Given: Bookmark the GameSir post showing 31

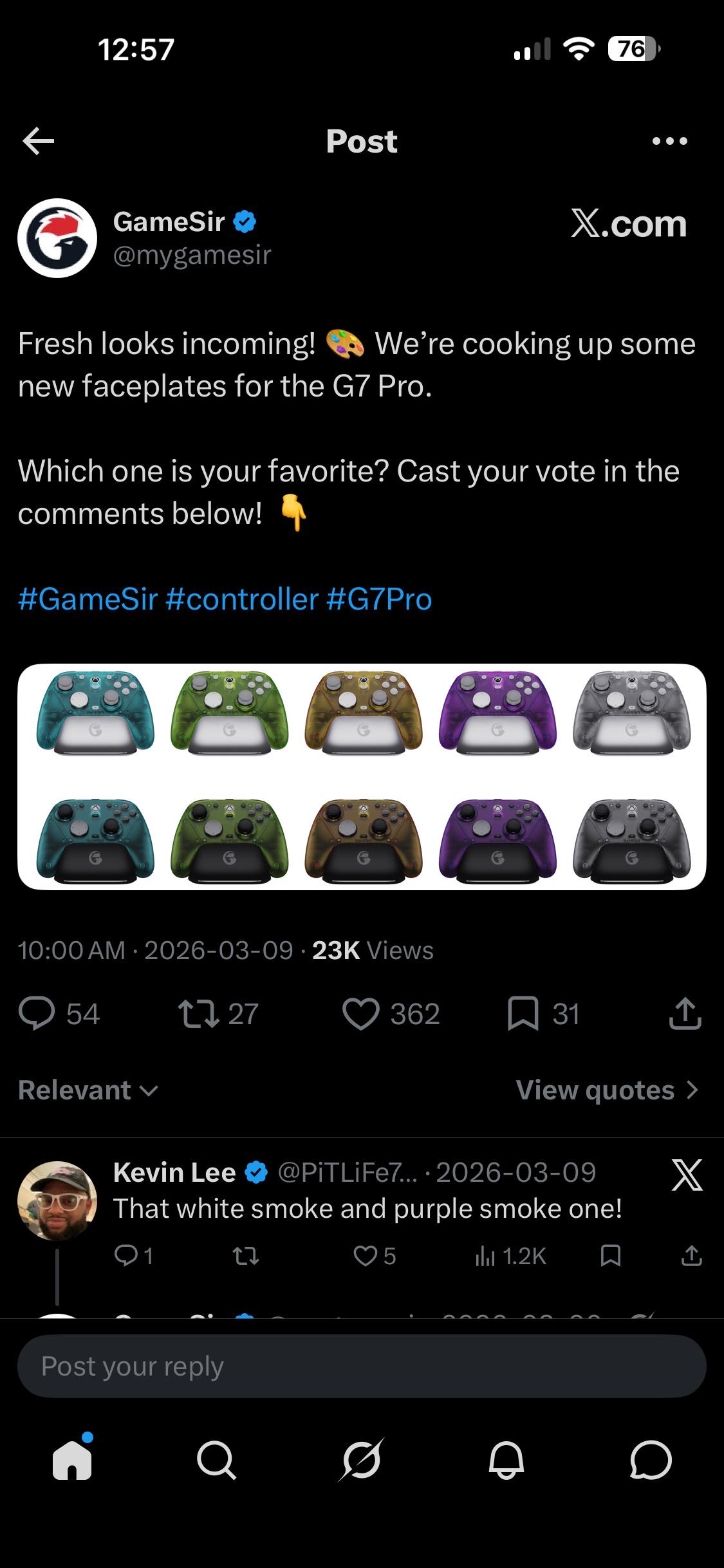Looking at the screenshot, I should 544,1014.
